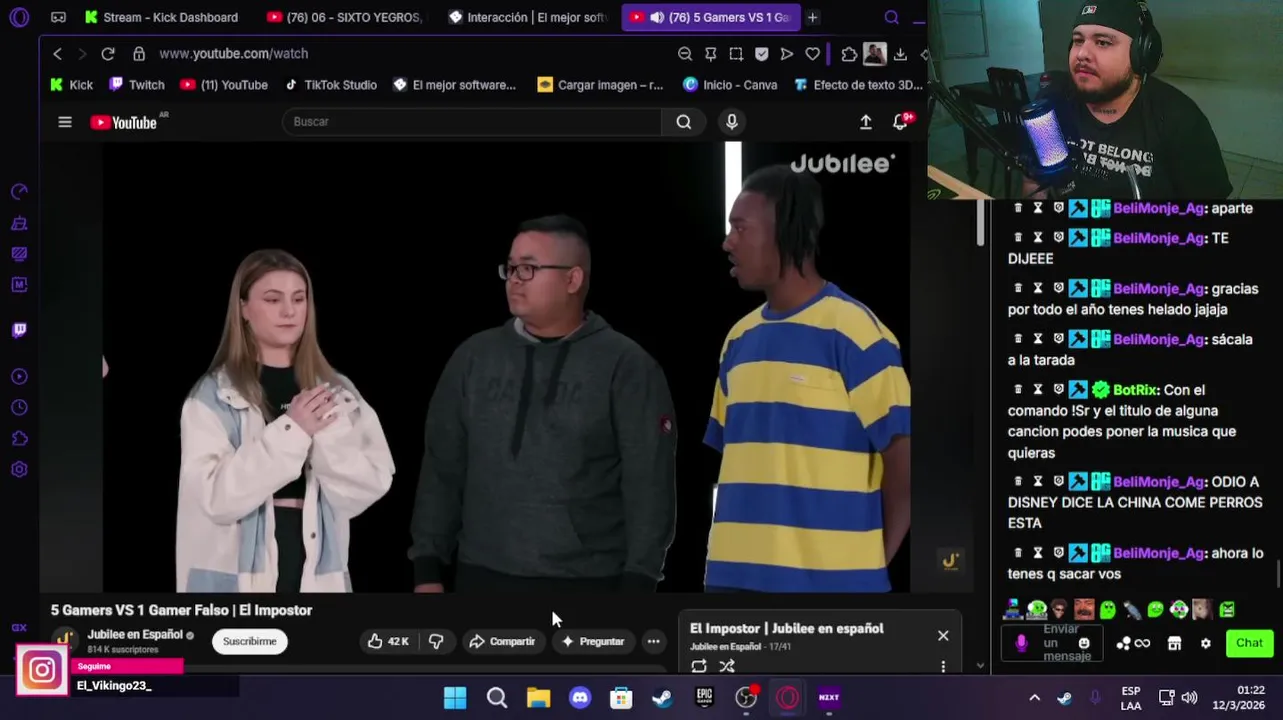Open YouTube notifications bell
The image size is (1283, 720).
[x=900, y=121]
